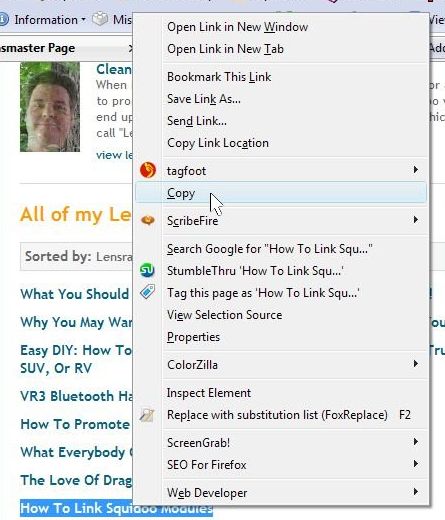Click the 'Clean' lens title link
This screenshot has width=445, height=520.
click(x=114, y=69)
